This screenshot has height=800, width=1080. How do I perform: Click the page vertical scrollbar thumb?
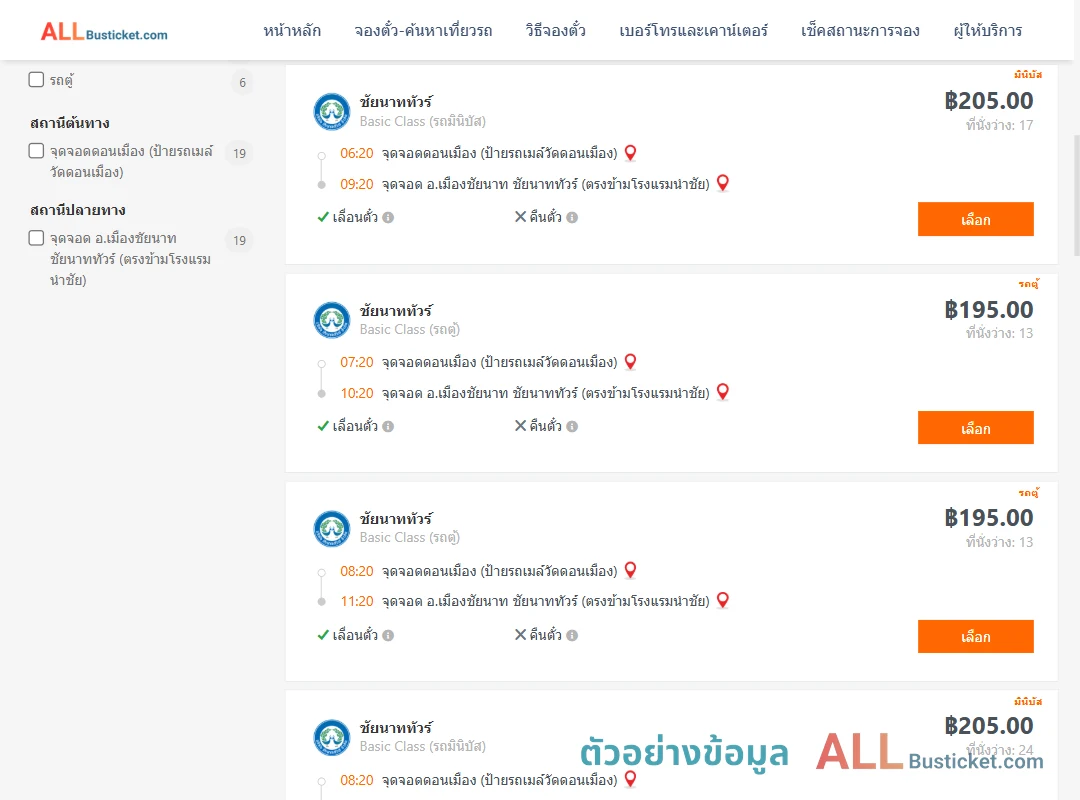coord(1077,196)
